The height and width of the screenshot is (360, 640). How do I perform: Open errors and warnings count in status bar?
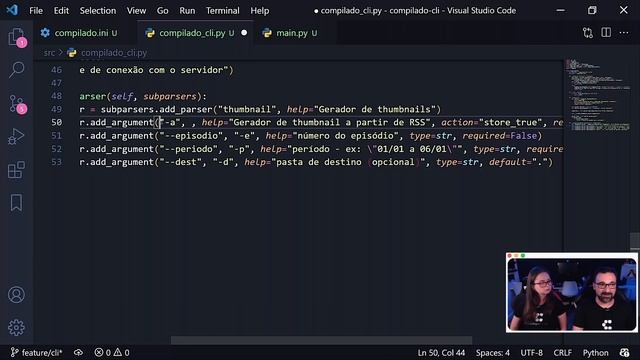pos(112,352)
